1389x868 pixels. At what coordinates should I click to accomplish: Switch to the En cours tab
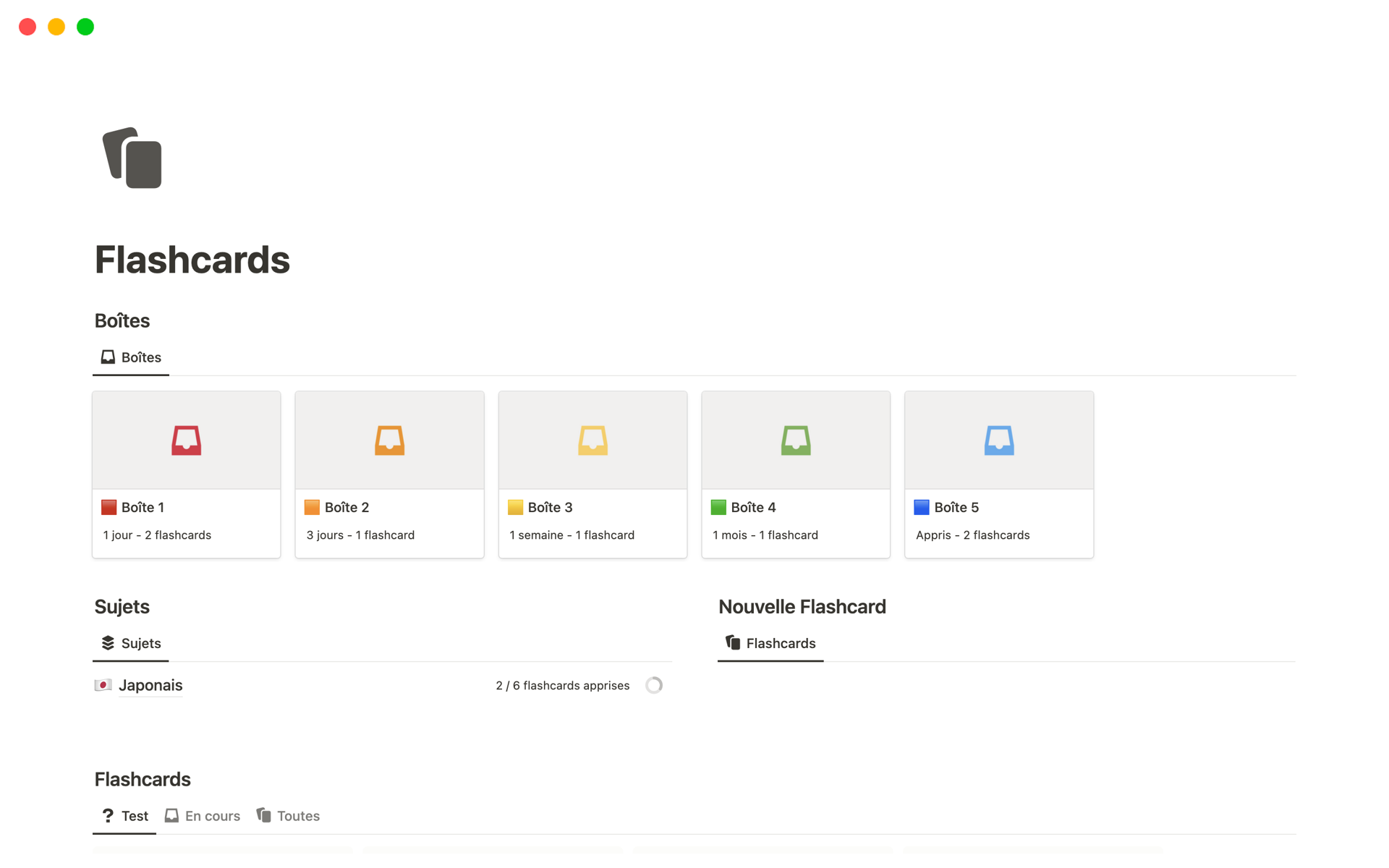213,815
